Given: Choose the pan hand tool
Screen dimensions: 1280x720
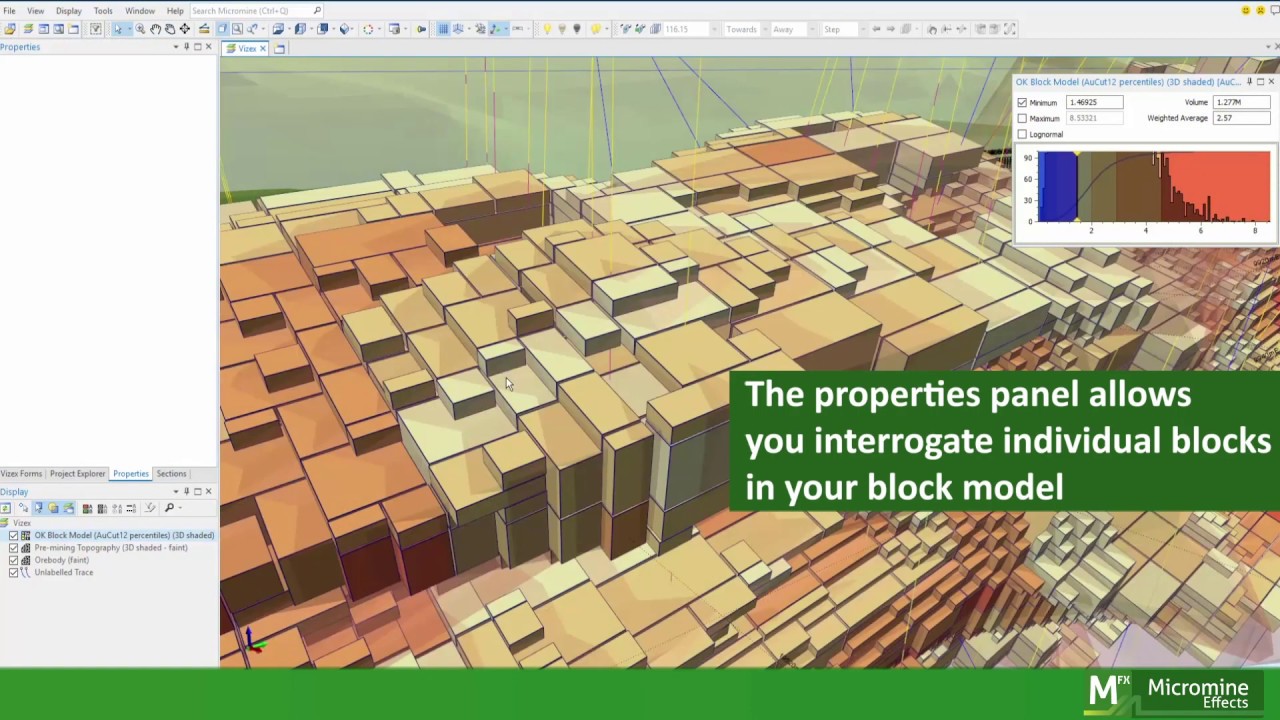Looking at the screenshot, I should coord(156,29).
